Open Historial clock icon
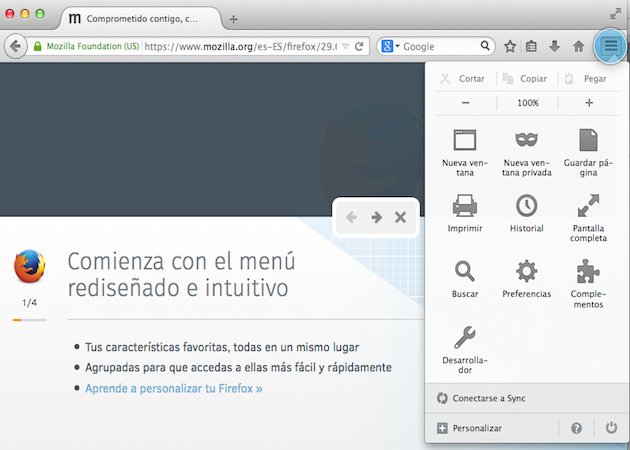Screen dimensions: 630x450 coord(526,213)
